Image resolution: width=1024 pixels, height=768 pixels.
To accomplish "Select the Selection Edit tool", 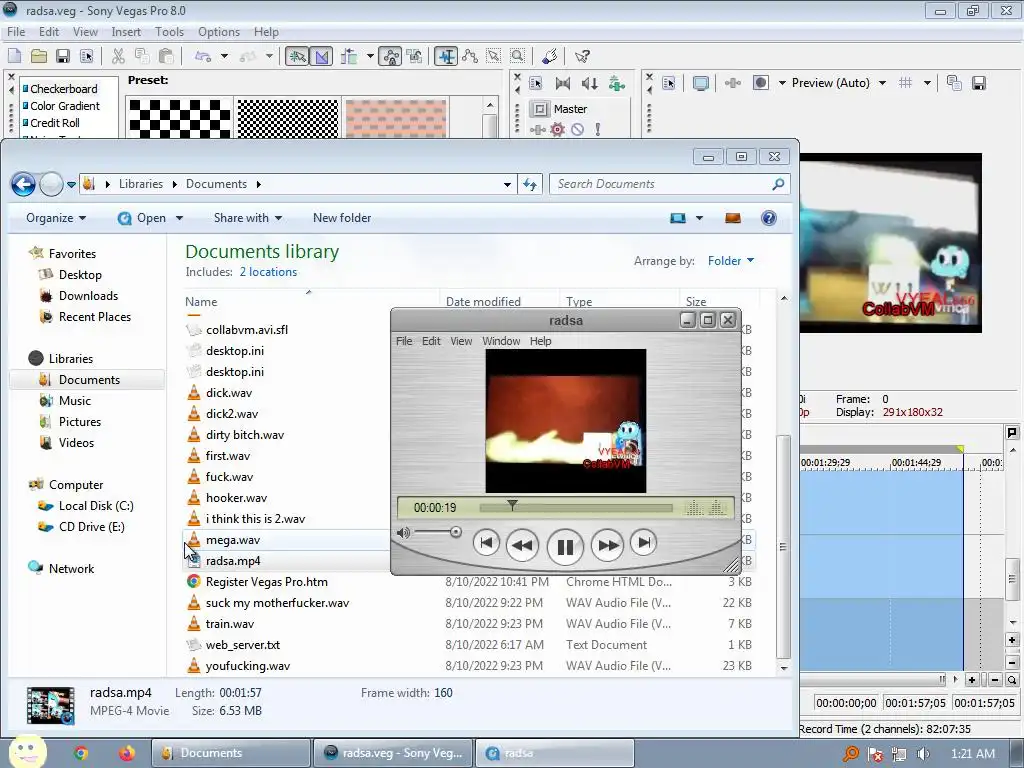I will click(494, 57).
